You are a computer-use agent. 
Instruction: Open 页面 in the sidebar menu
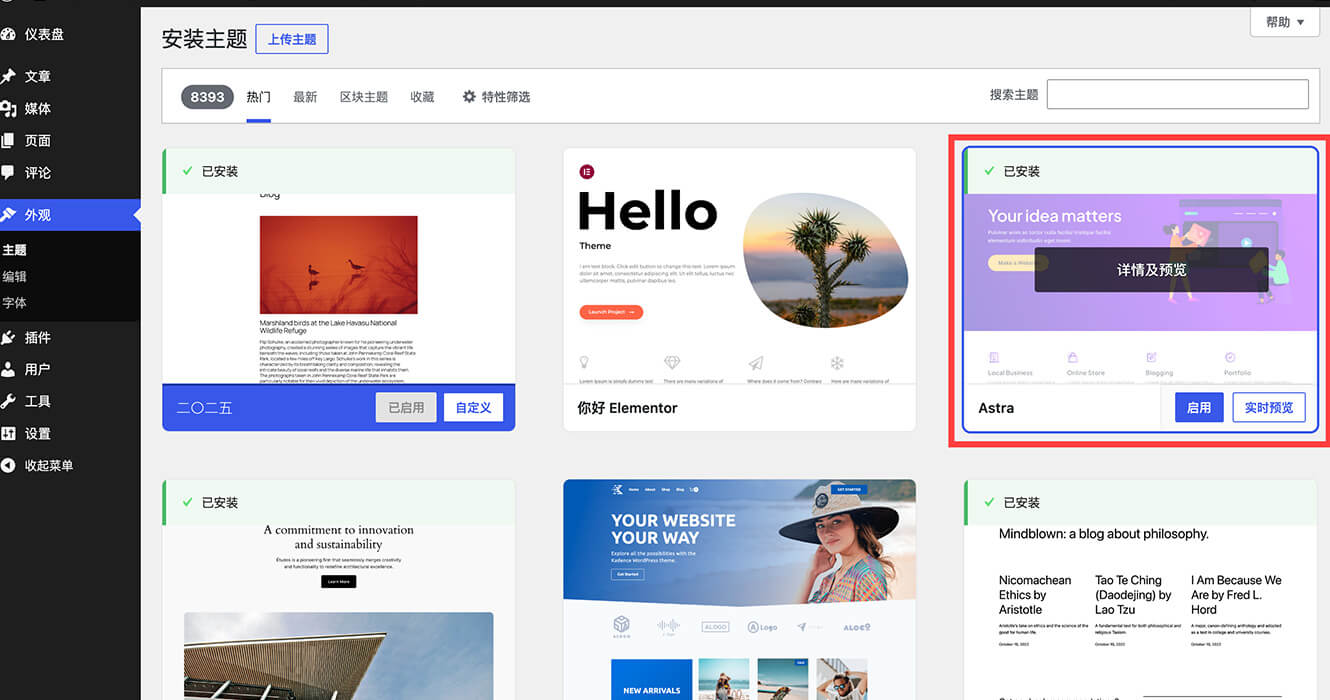(38, 140)
